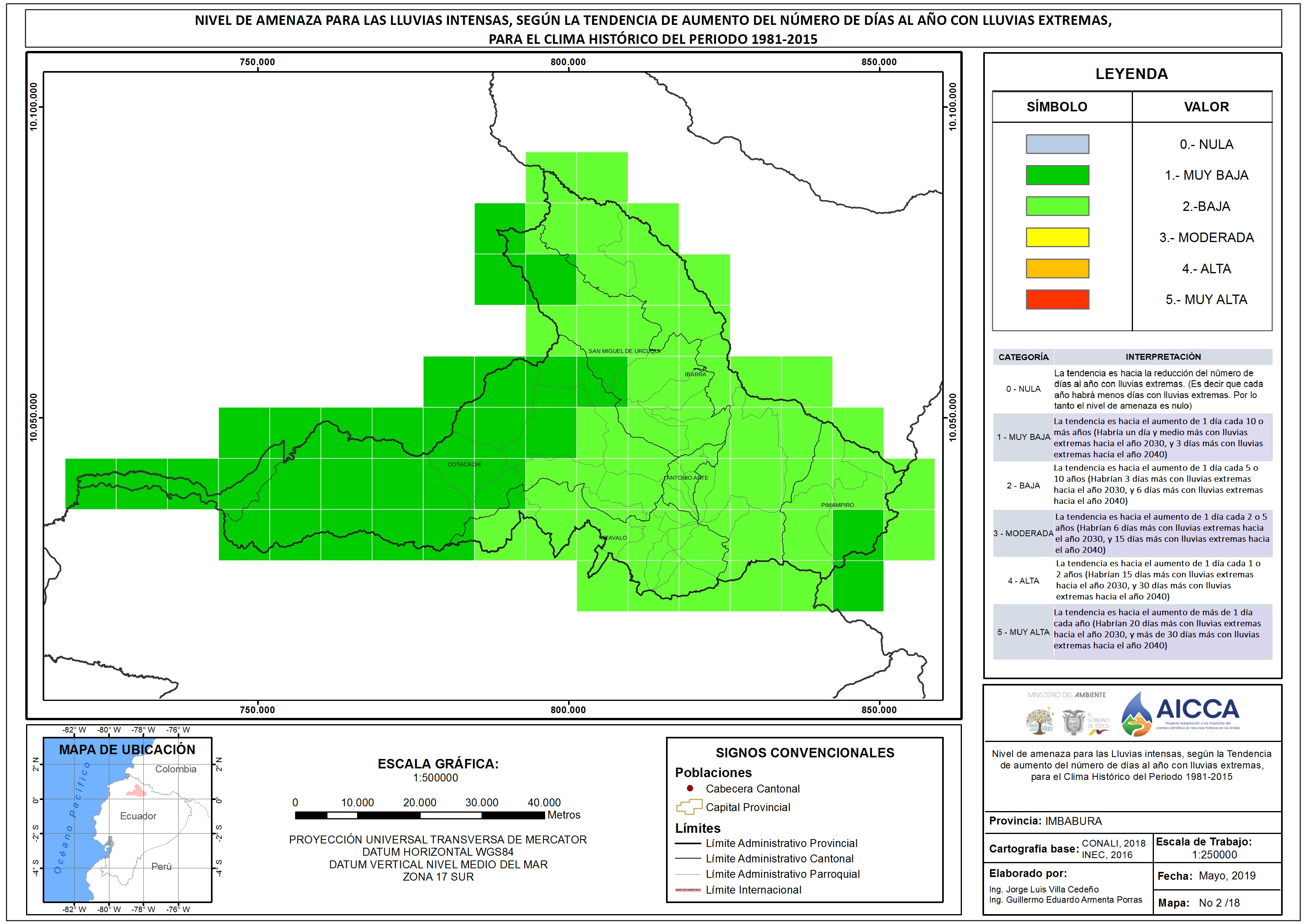This screenshot has height=924, width=1306.
Task: Click the IBARRA label on the map
Action: 695,374
